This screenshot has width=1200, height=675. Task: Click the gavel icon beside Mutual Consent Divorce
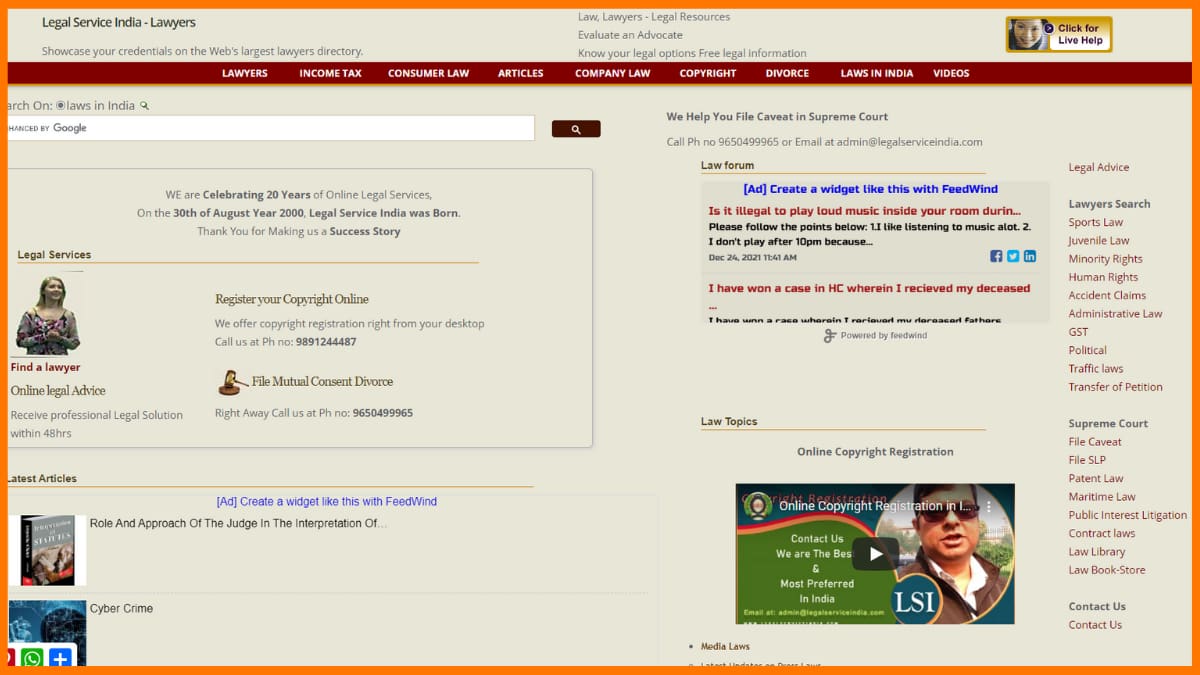click(x=232, y=382)
